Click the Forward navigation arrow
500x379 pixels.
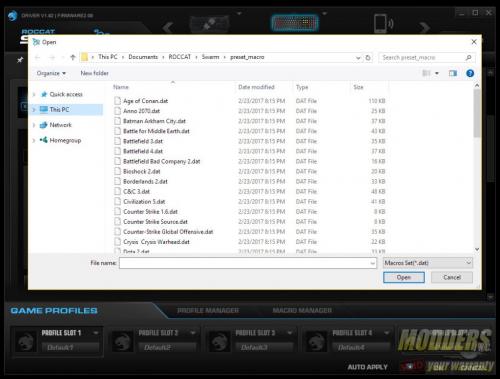(x=52, y=57)
